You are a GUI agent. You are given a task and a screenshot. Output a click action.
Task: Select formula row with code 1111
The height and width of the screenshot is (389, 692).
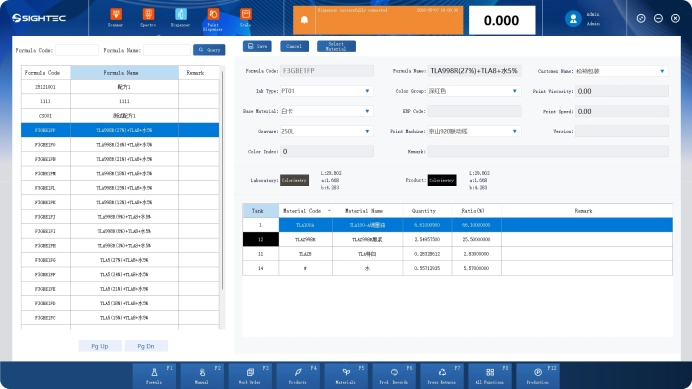pos(120,101)
